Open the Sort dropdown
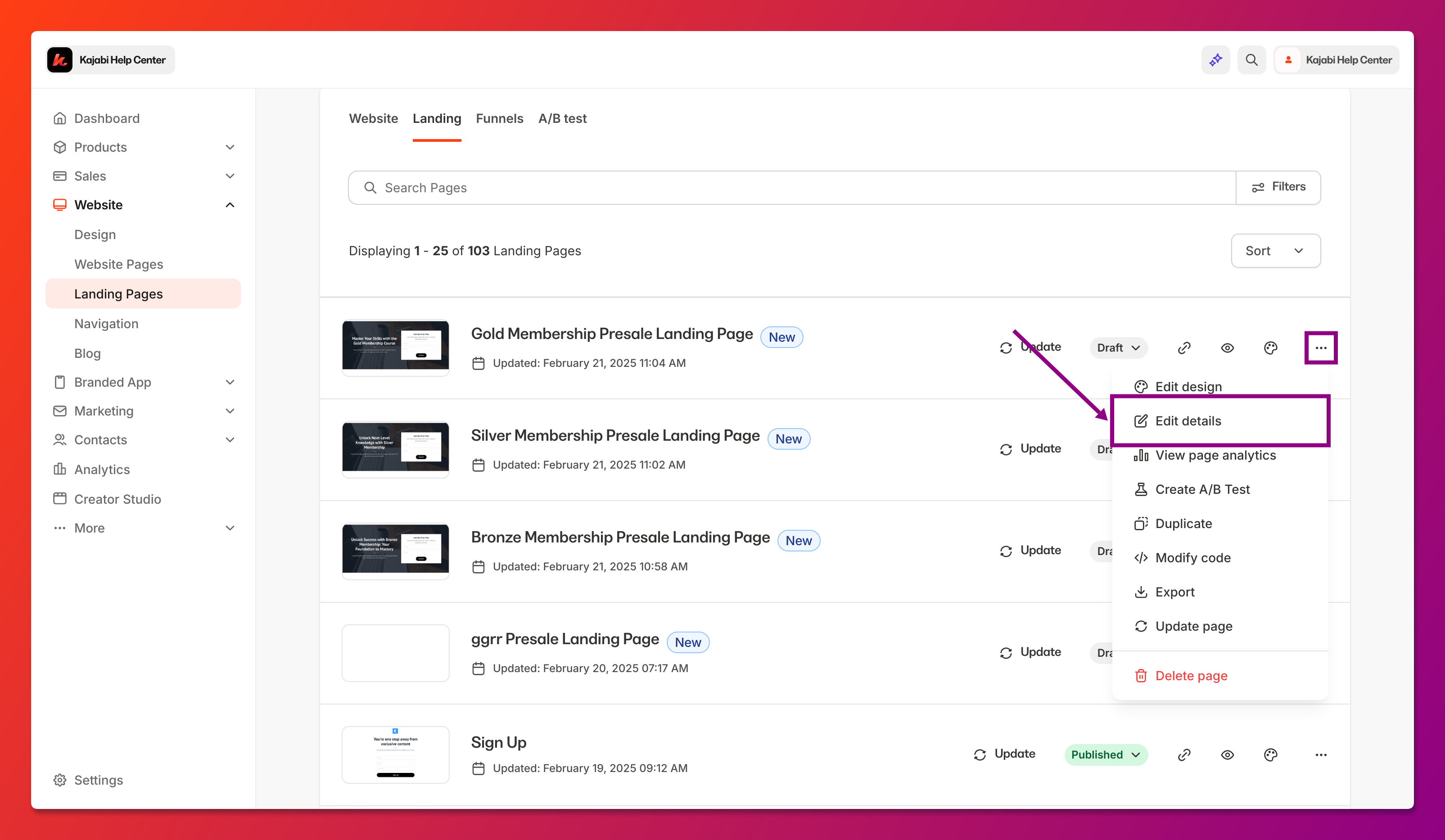The image size is (1445, 840). pyautogui.click(x=1276, y=251)
